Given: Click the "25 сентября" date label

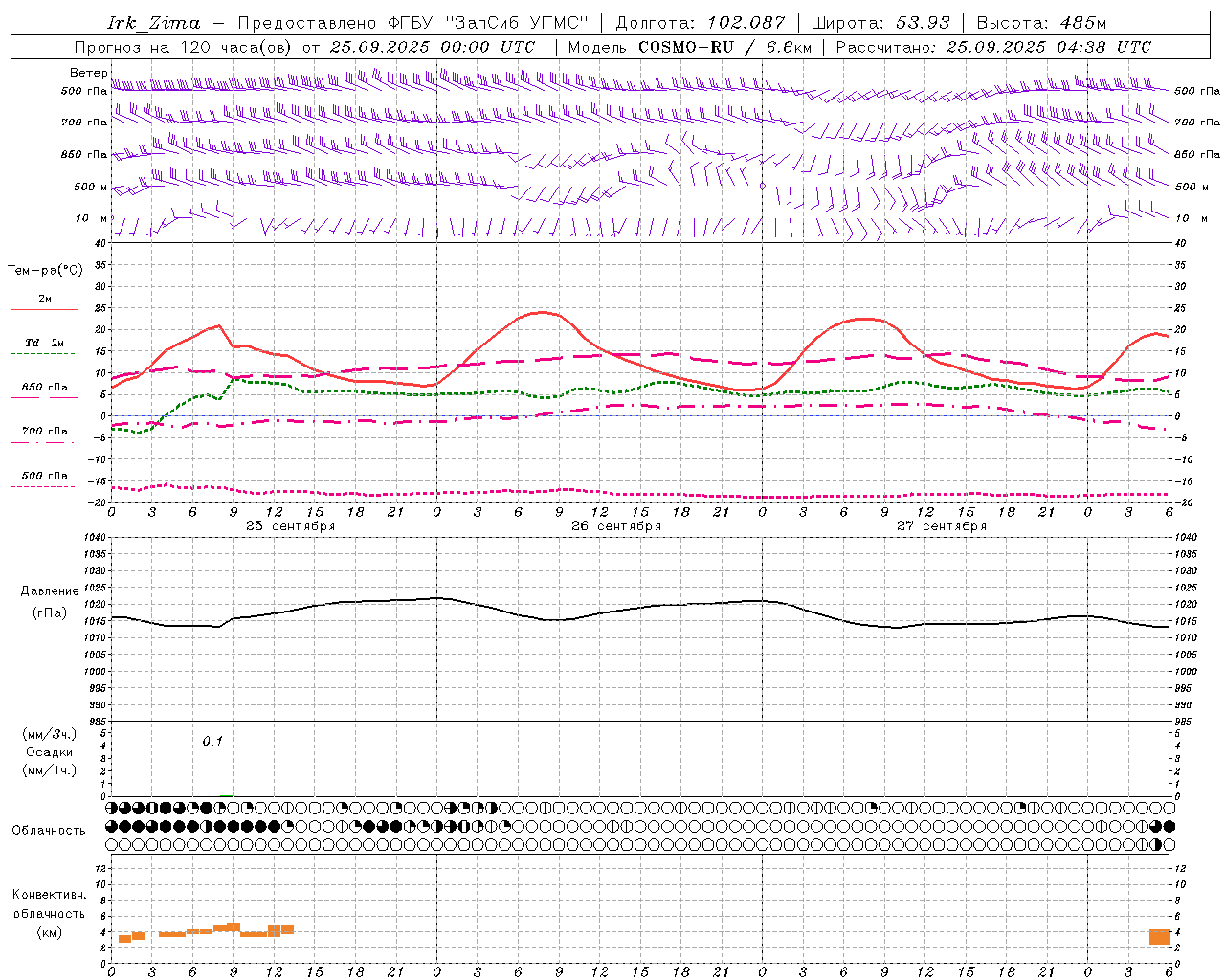Looking at the screenshot, I should coord(290,526).
